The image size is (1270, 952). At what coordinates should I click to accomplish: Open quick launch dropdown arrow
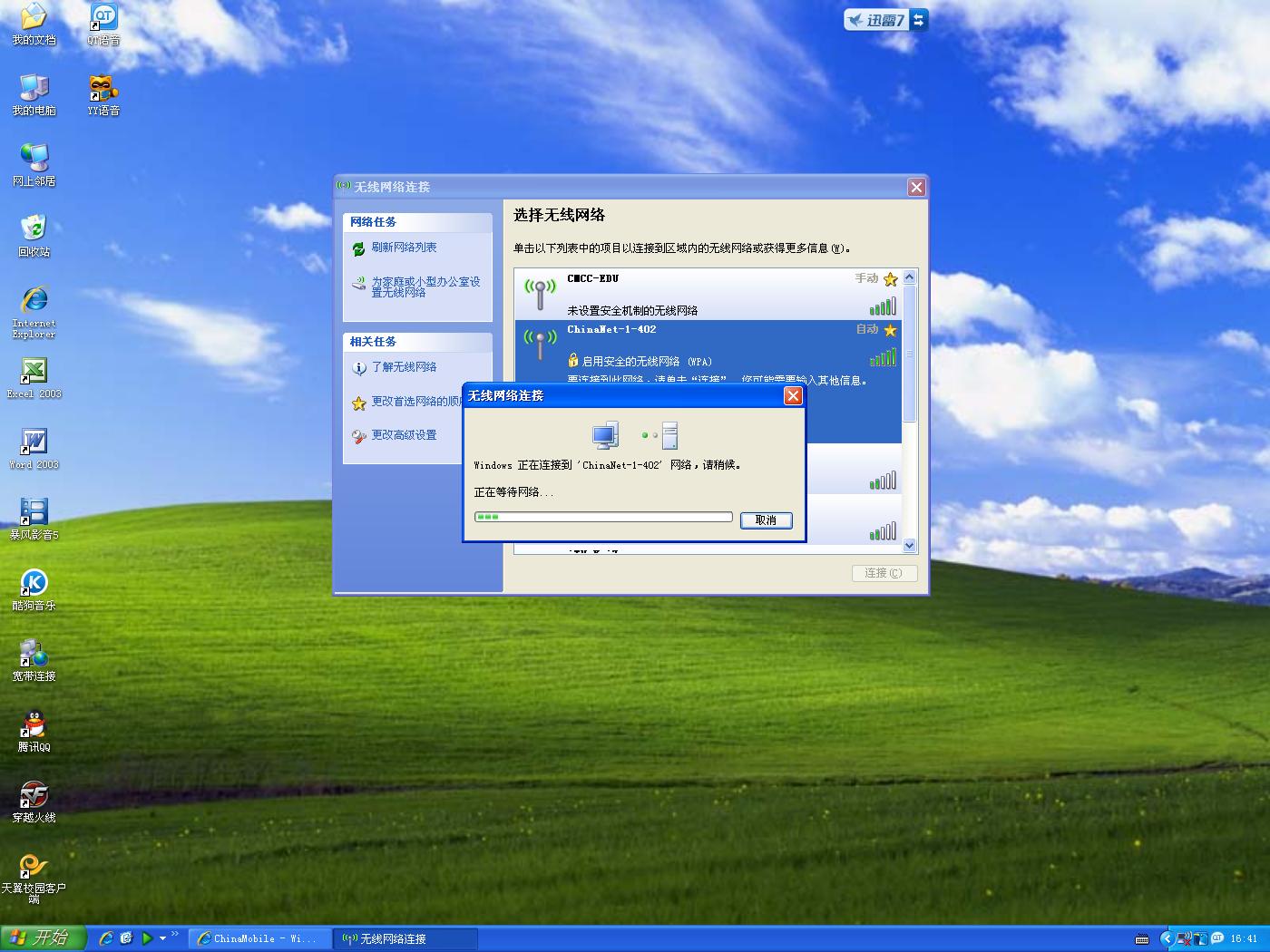point(163,938)
